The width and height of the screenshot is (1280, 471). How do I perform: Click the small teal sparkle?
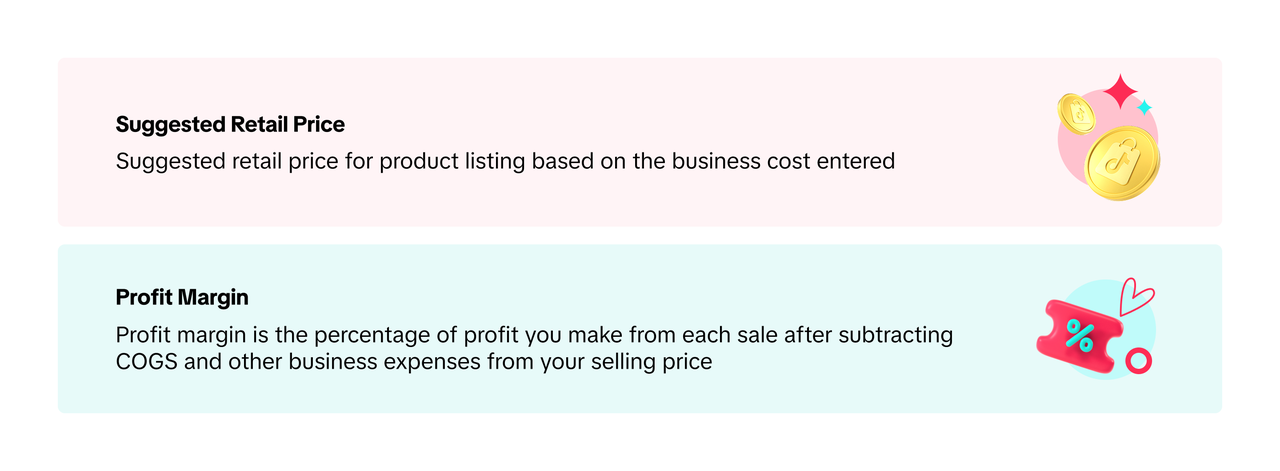tap(1145, 106)
